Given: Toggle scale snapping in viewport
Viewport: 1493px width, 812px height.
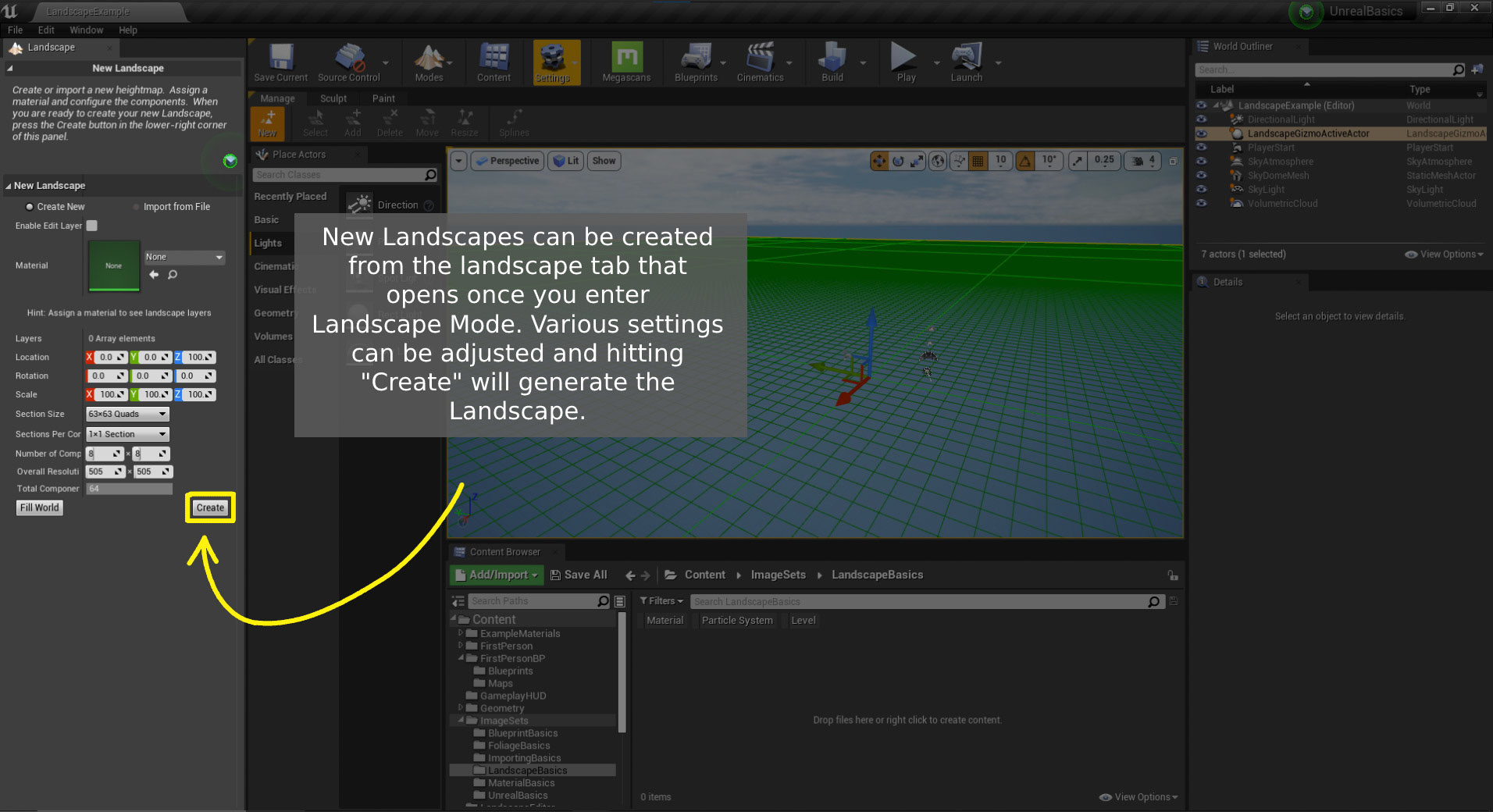Looking at the screenshot, I should 1078,161.
